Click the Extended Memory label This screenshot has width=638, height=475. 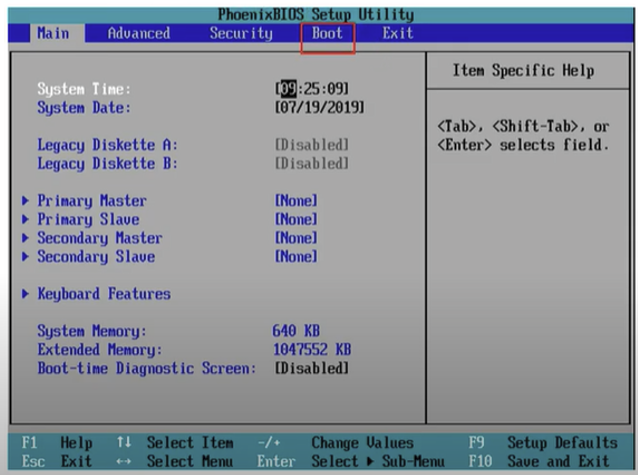[x=100, y=350]
